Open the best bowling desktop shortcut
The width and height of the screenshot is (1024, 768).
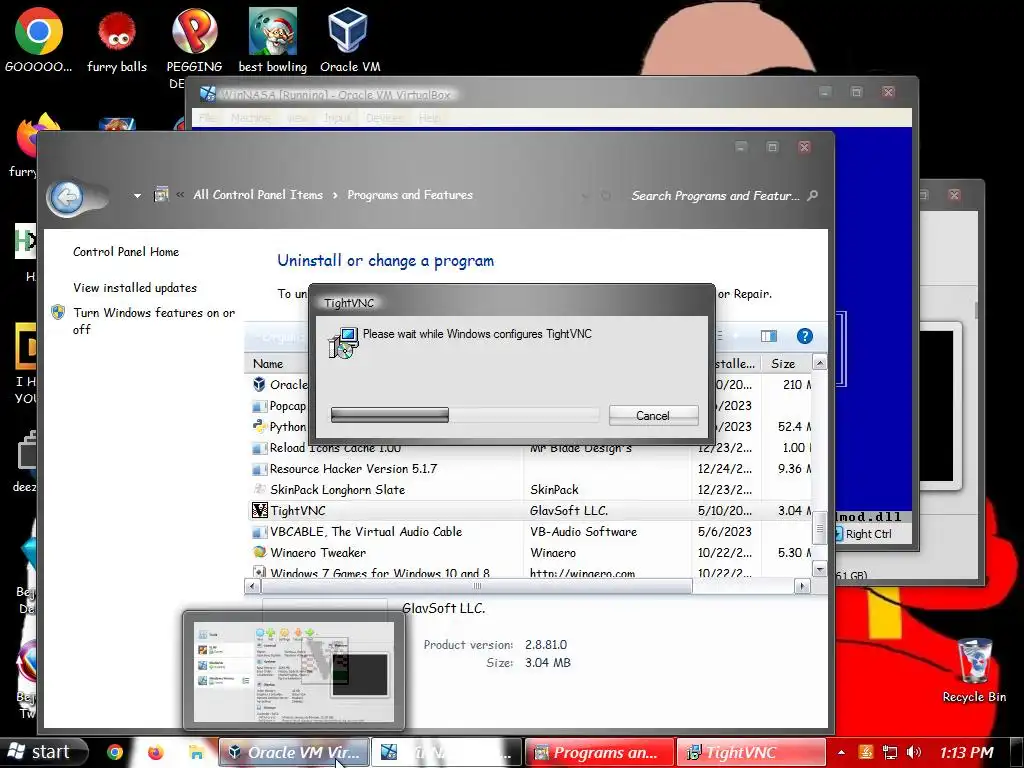[x=273, y=39]
